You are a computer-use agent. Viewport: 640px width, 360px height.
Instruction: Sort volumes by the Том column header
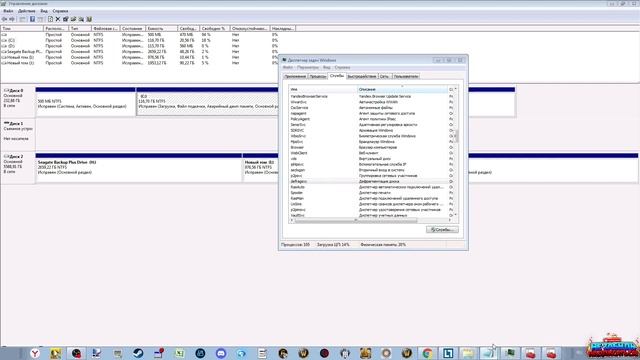22,29
